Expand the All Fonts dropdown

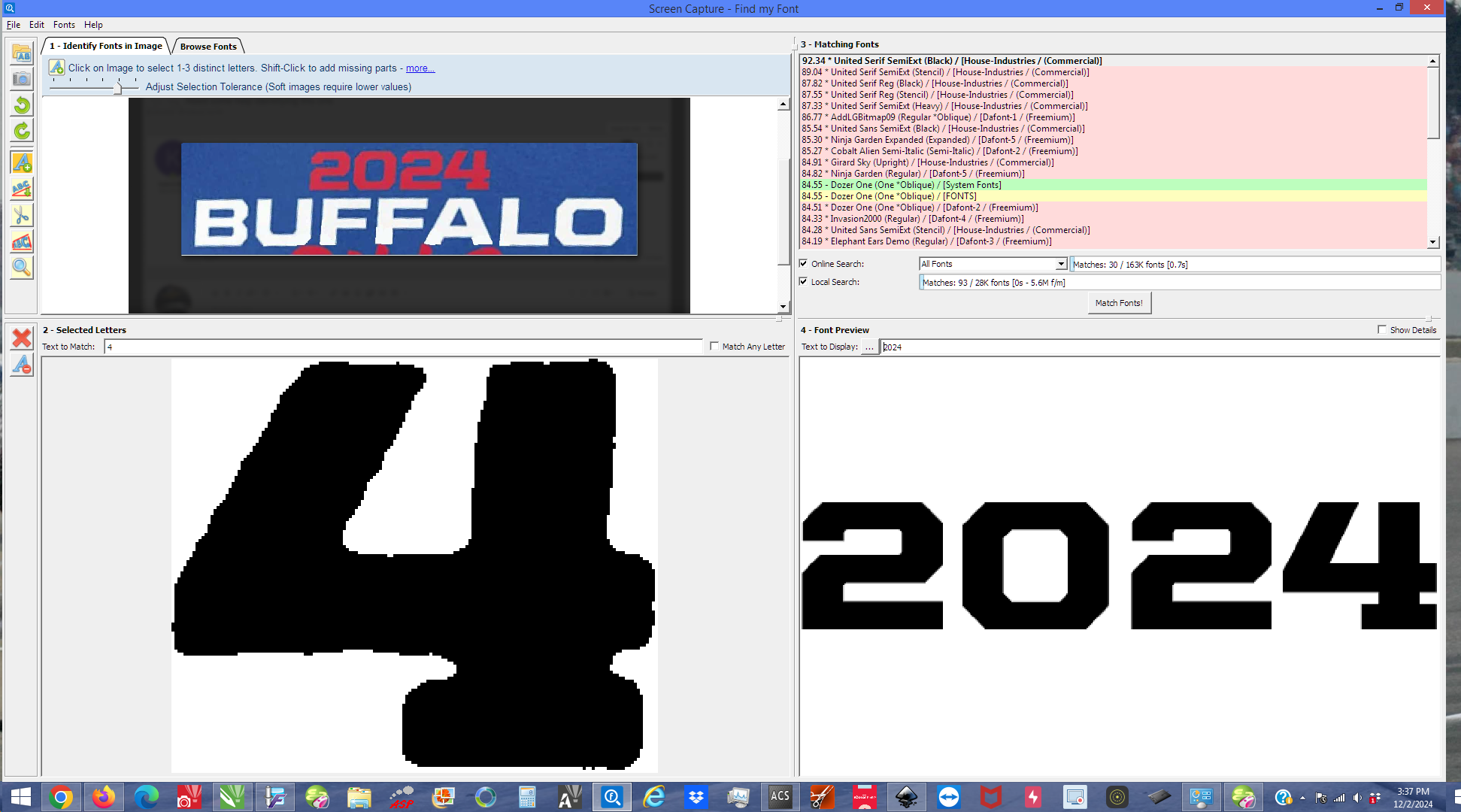(1061, 264)
